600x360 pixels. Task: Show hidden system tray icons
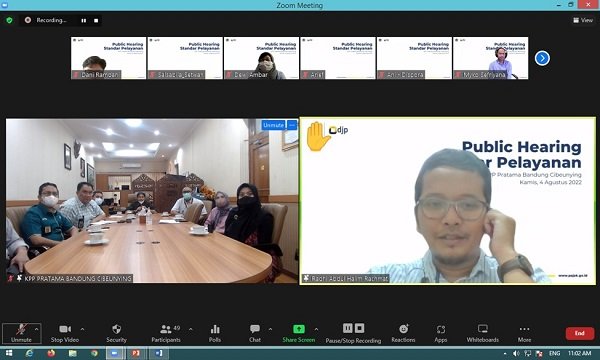pyautogui.click(x=505, y=353)
